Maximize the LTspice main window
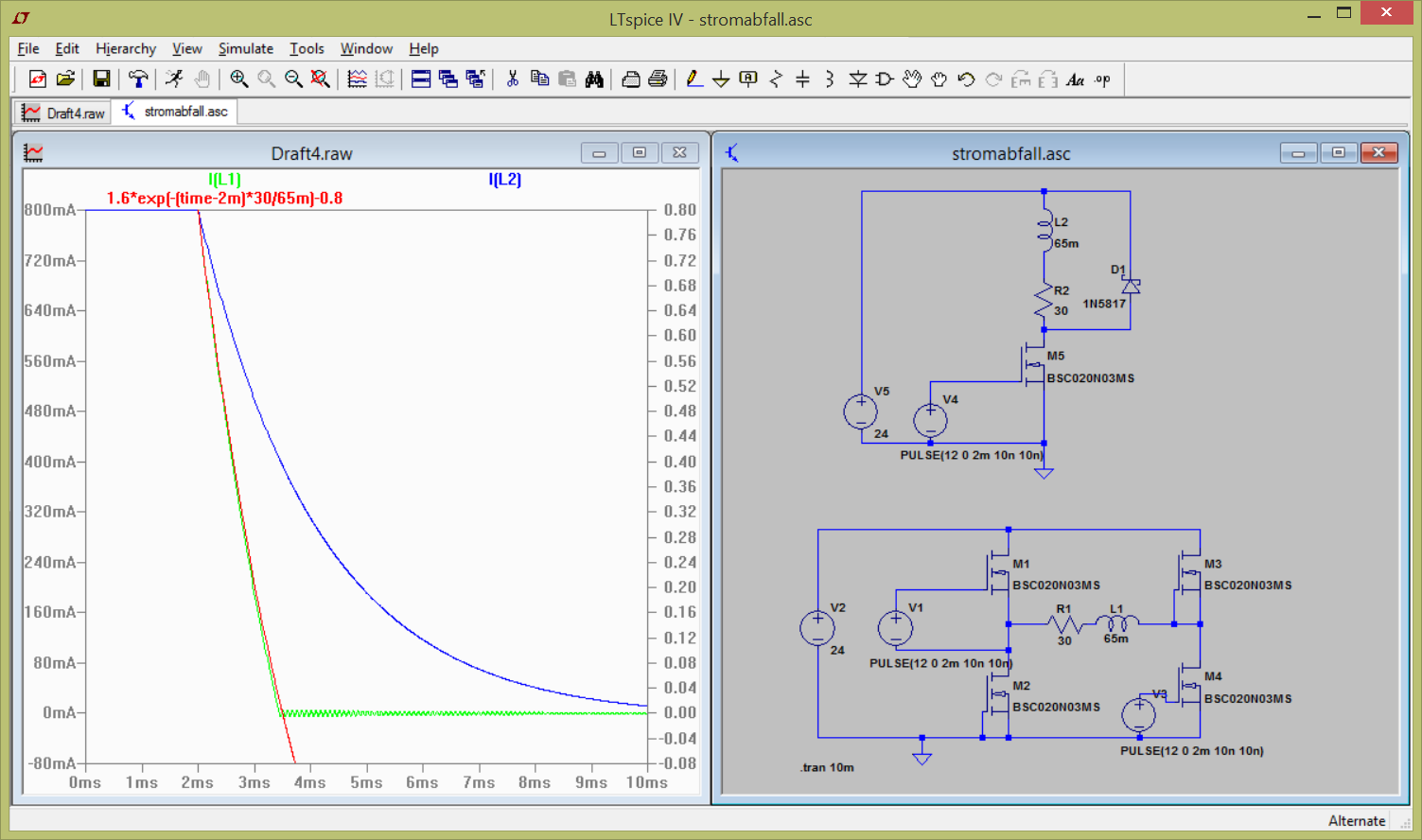 [x=1343, y=13]
